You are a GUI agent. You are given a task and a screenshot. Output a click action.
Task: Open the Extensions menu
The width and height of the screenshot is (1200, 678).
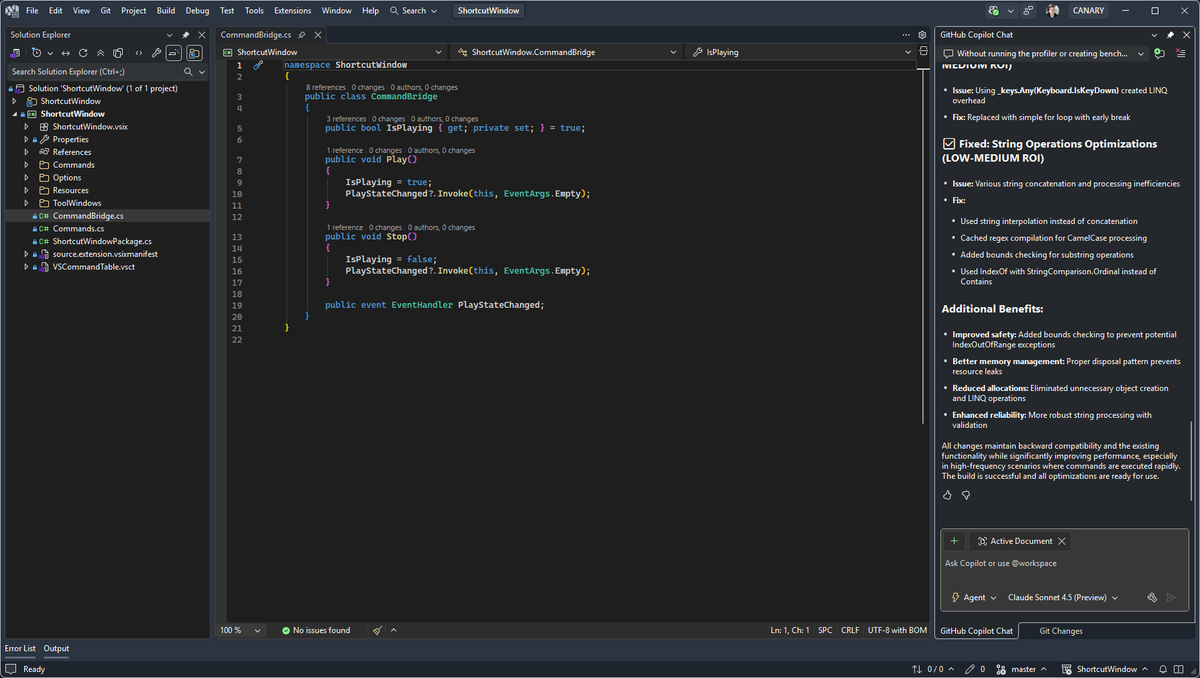point(292,10)
